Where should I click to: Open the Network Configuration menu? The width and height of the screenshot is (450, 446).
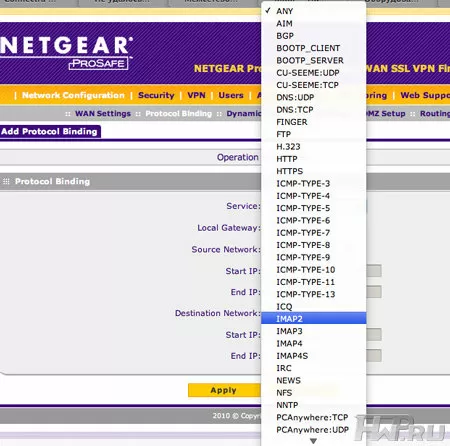tap(73, 95)
